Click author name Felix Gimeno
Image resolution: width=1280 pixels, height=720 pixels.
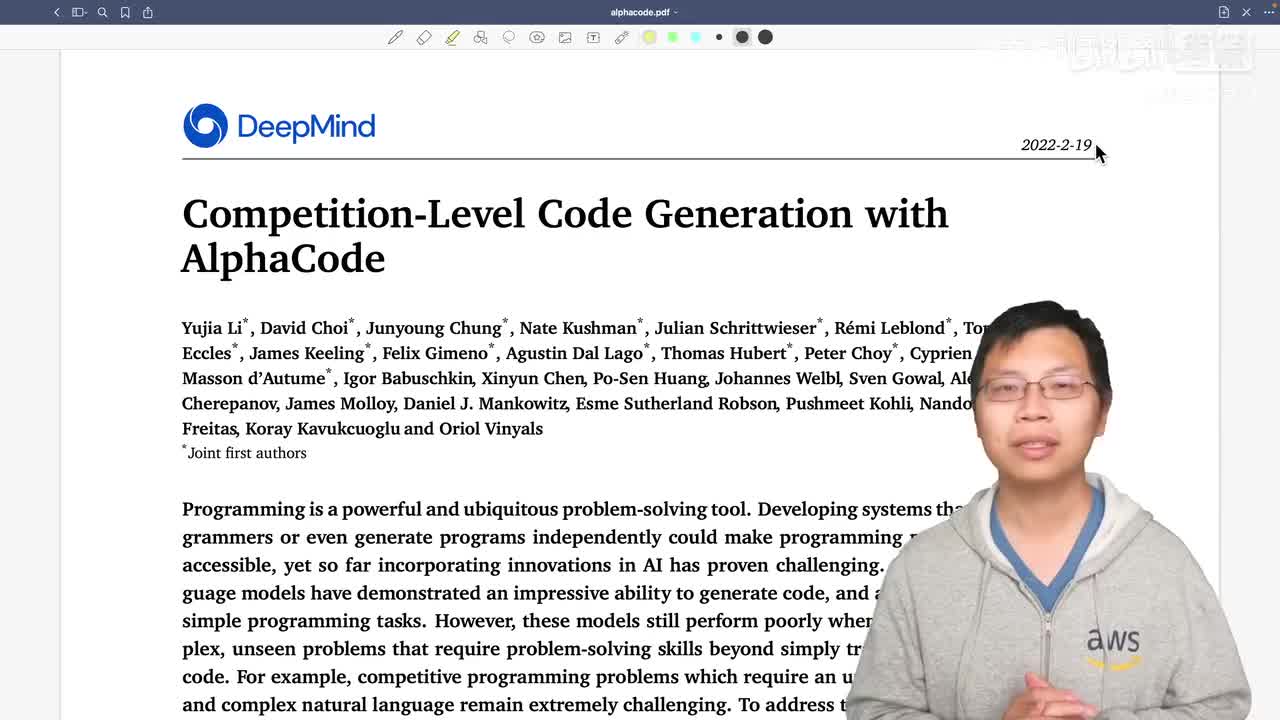435,353
